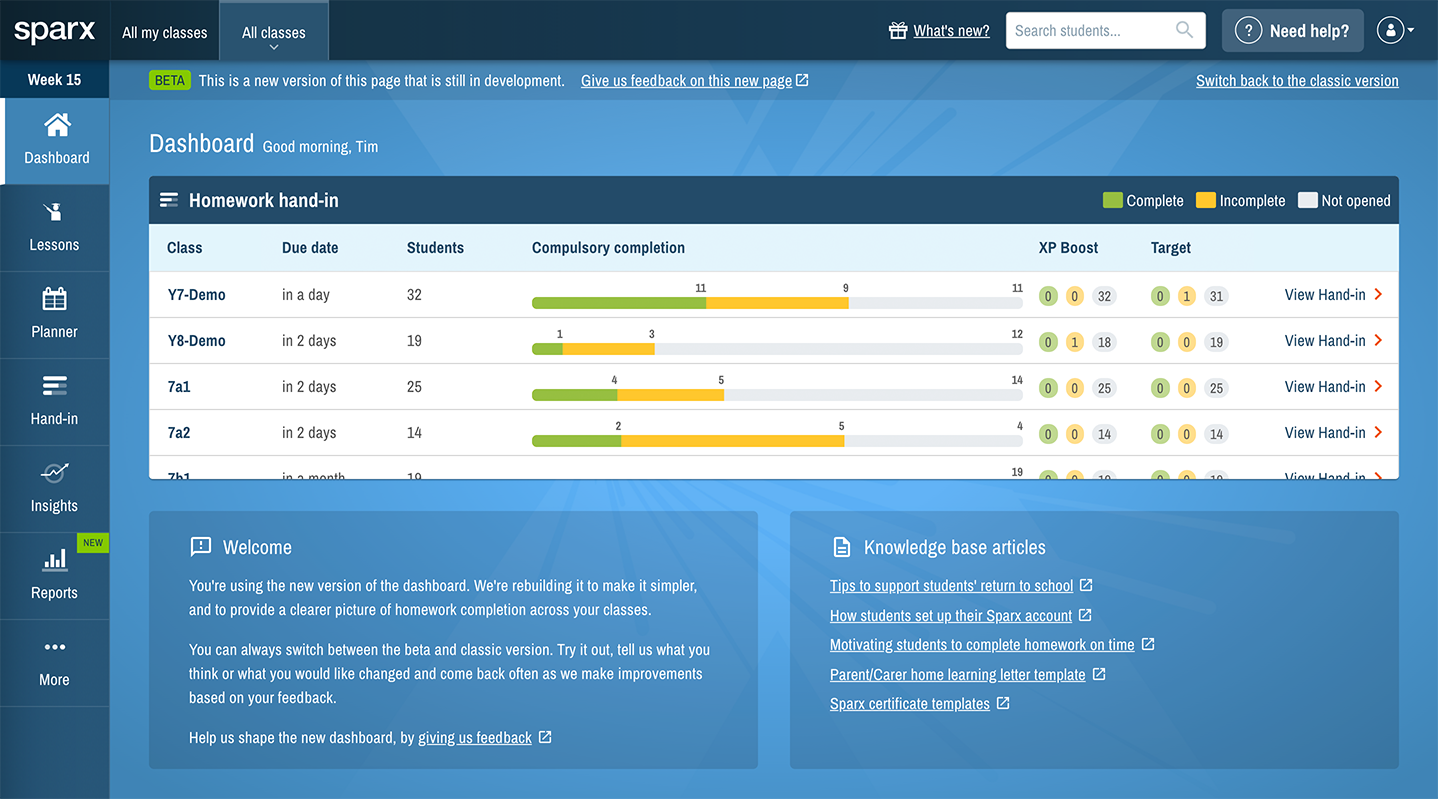View Hand-in for class 7a1
This screenshot has height=799, width=1438.
tap(1325, 386)
